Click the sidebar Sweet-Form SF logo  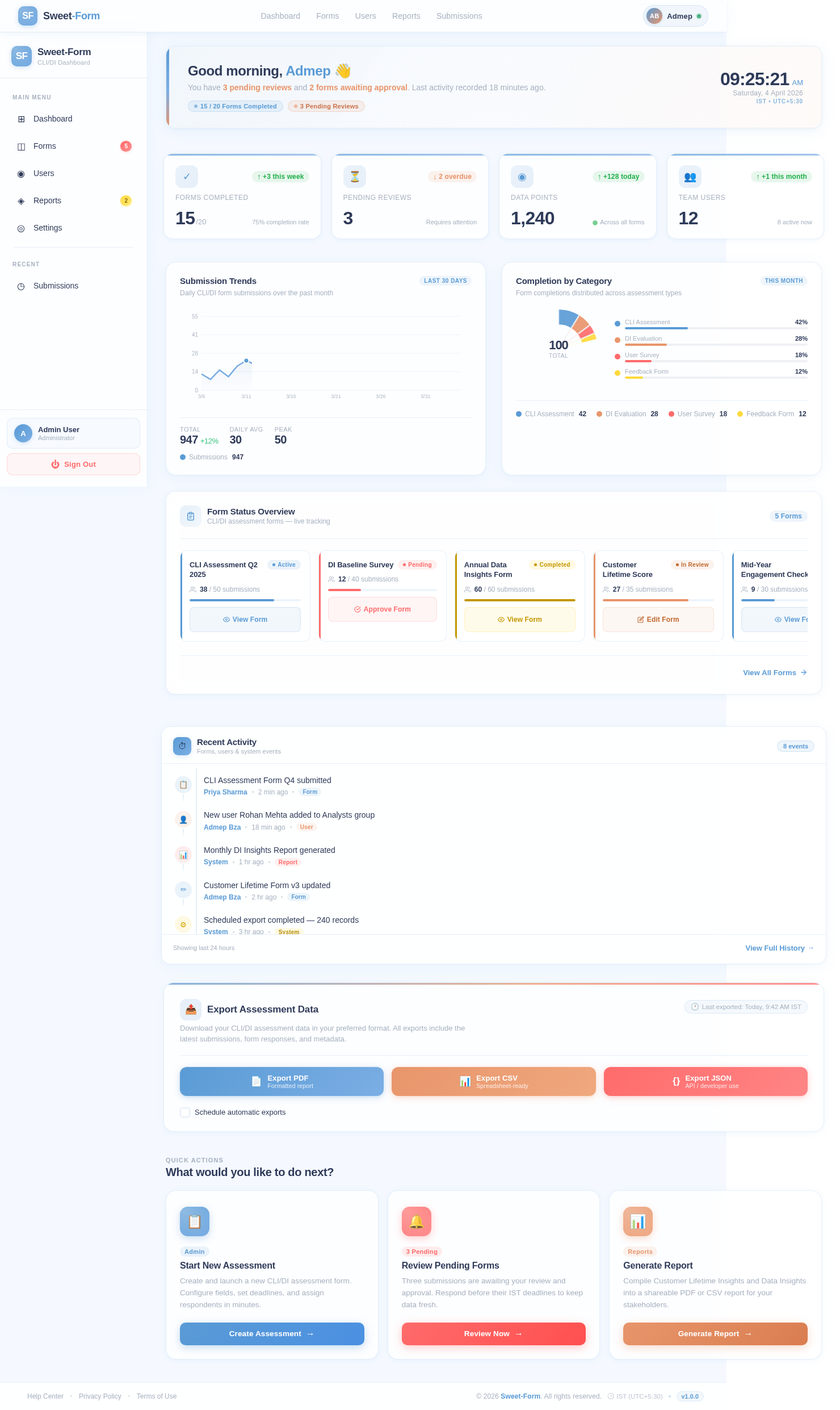point(22,56)
